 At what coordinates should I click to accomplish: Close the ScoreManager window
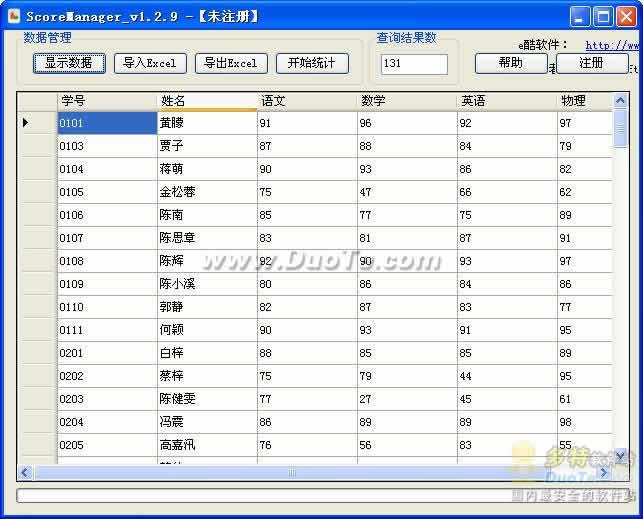click(x=626, y=17)
